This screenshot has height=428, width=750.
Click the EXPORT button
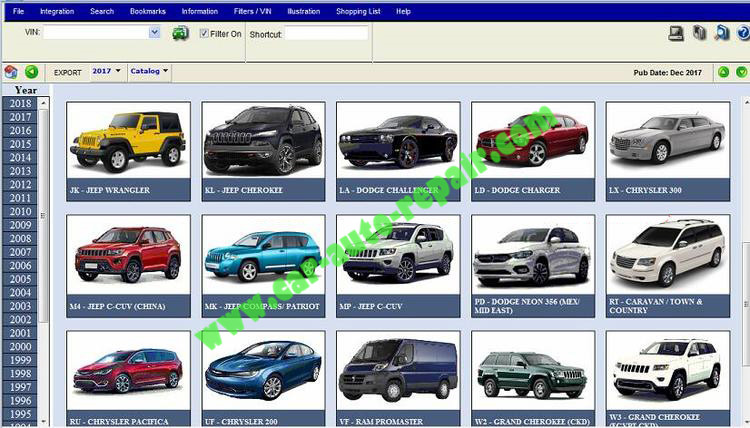(x=67, y=73)
